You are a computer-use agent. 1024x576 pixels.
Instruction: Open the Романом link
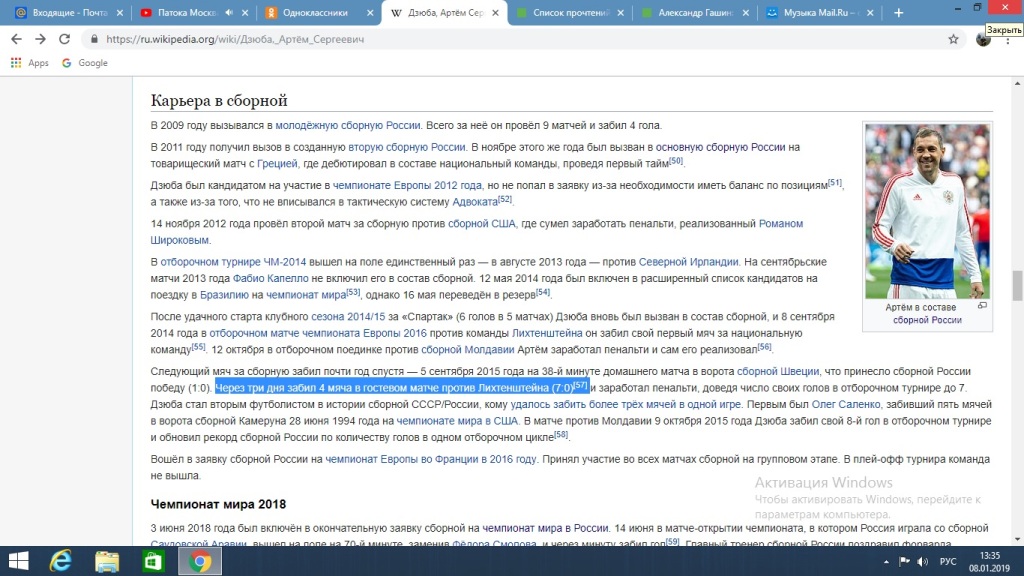tap(780, 223)
